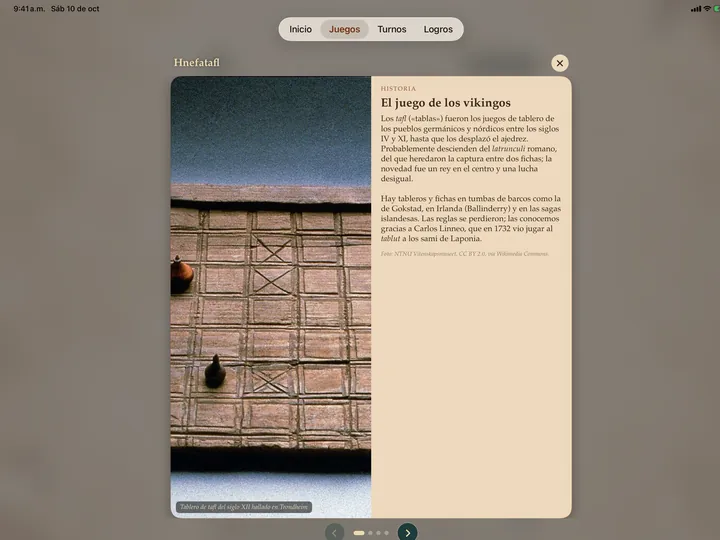Tap the 'El juego de los vikingos' heading
This screenshot has width=720, height=540.
[445, 103]
